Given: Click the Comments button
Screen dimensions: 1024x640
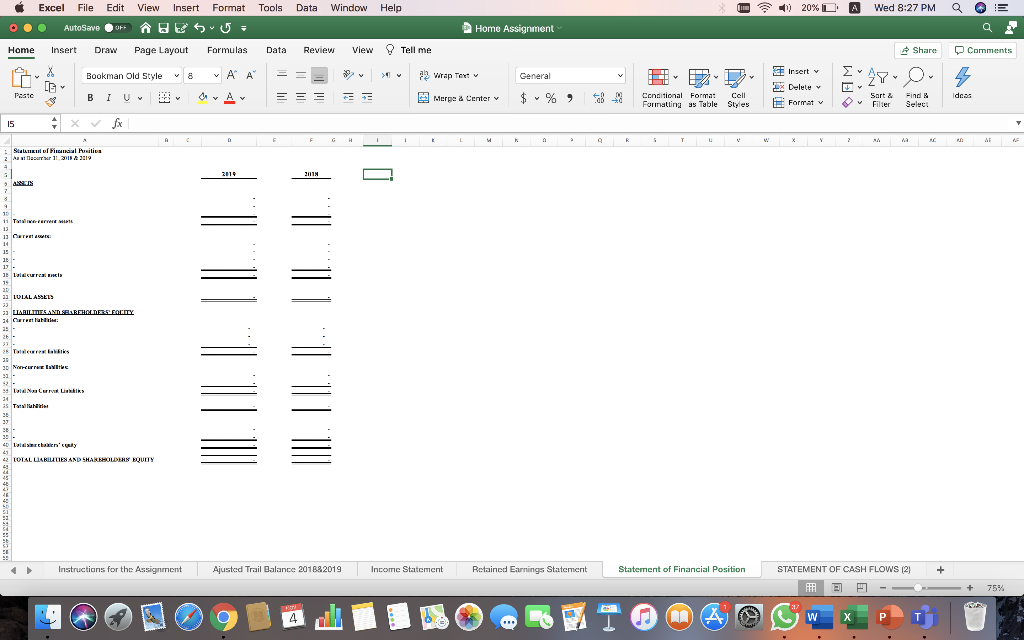Looking at the screenshot, I should point(983,50).
